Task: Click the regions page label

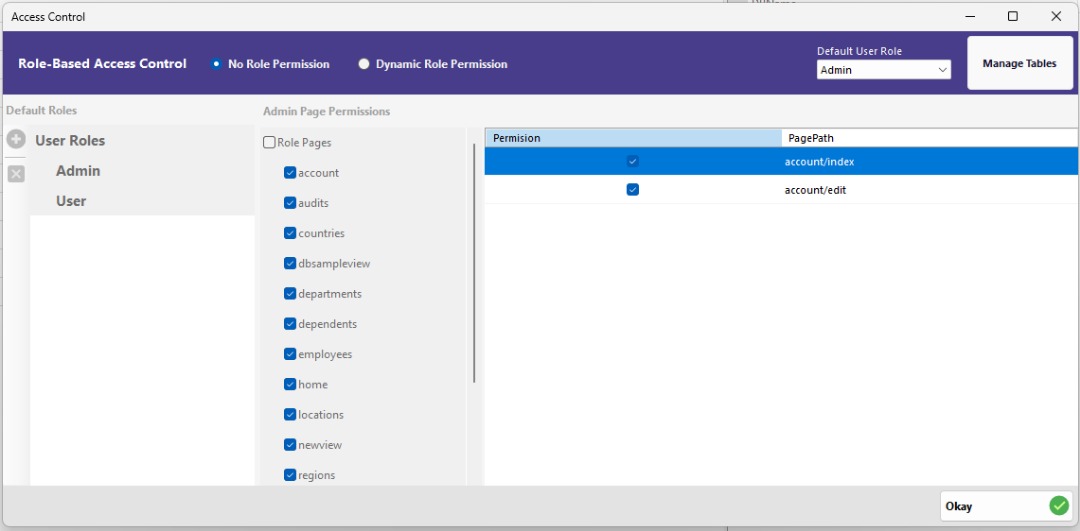Action: (x=317, y=476)
